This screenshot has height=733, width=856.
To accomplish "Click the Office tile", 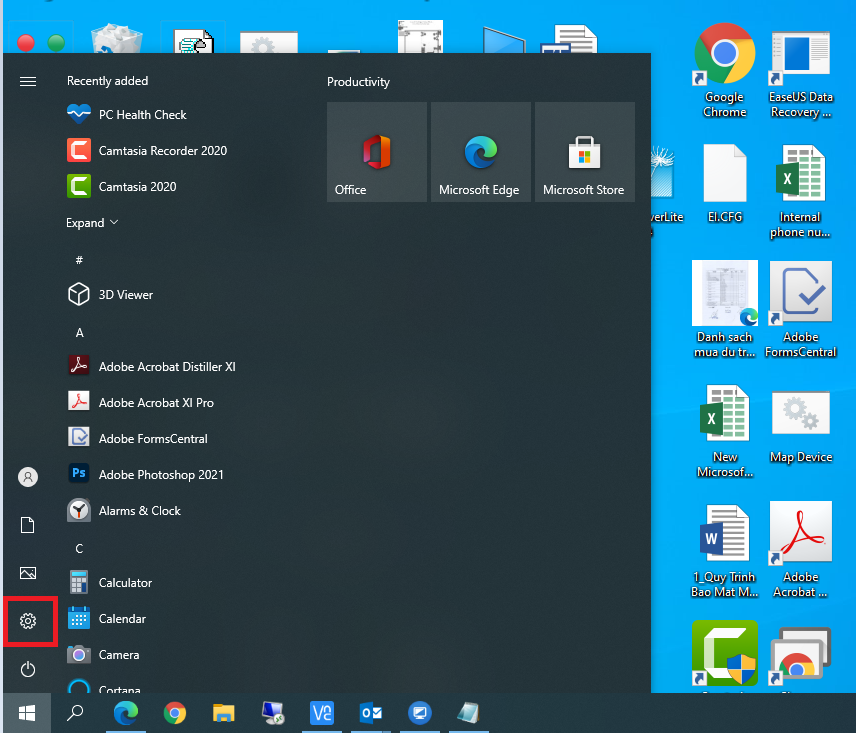I will 377,152.
